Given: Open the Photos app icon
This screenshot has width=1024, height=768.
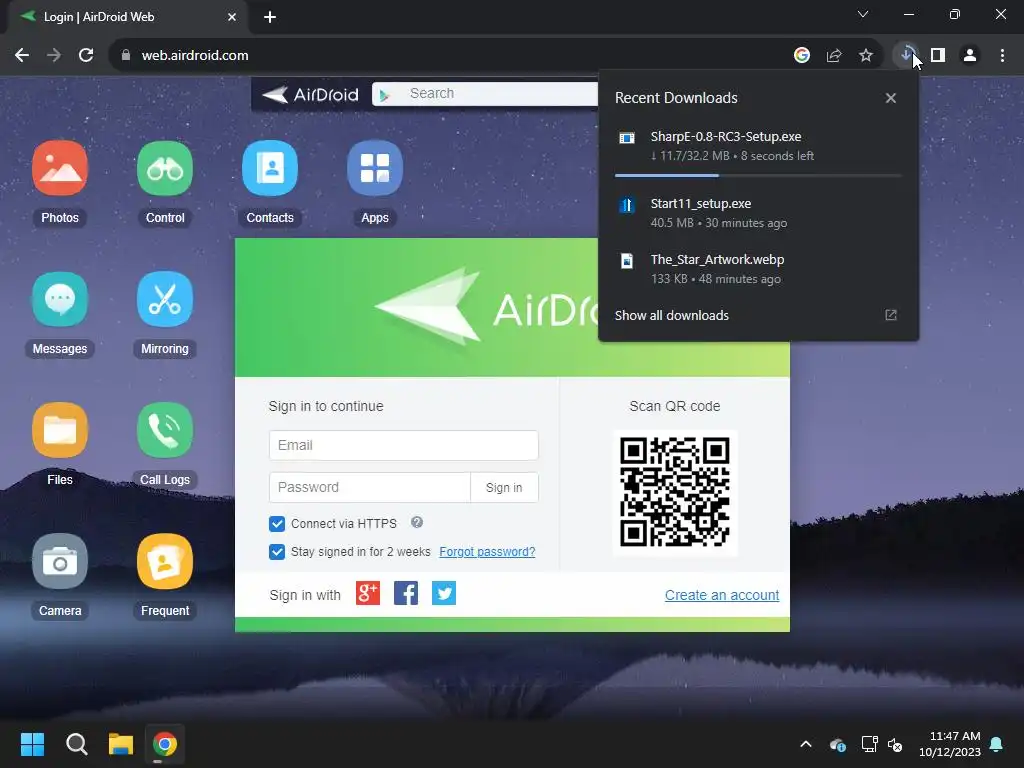Looking at the screenshot, I should (x=59, y=168).
